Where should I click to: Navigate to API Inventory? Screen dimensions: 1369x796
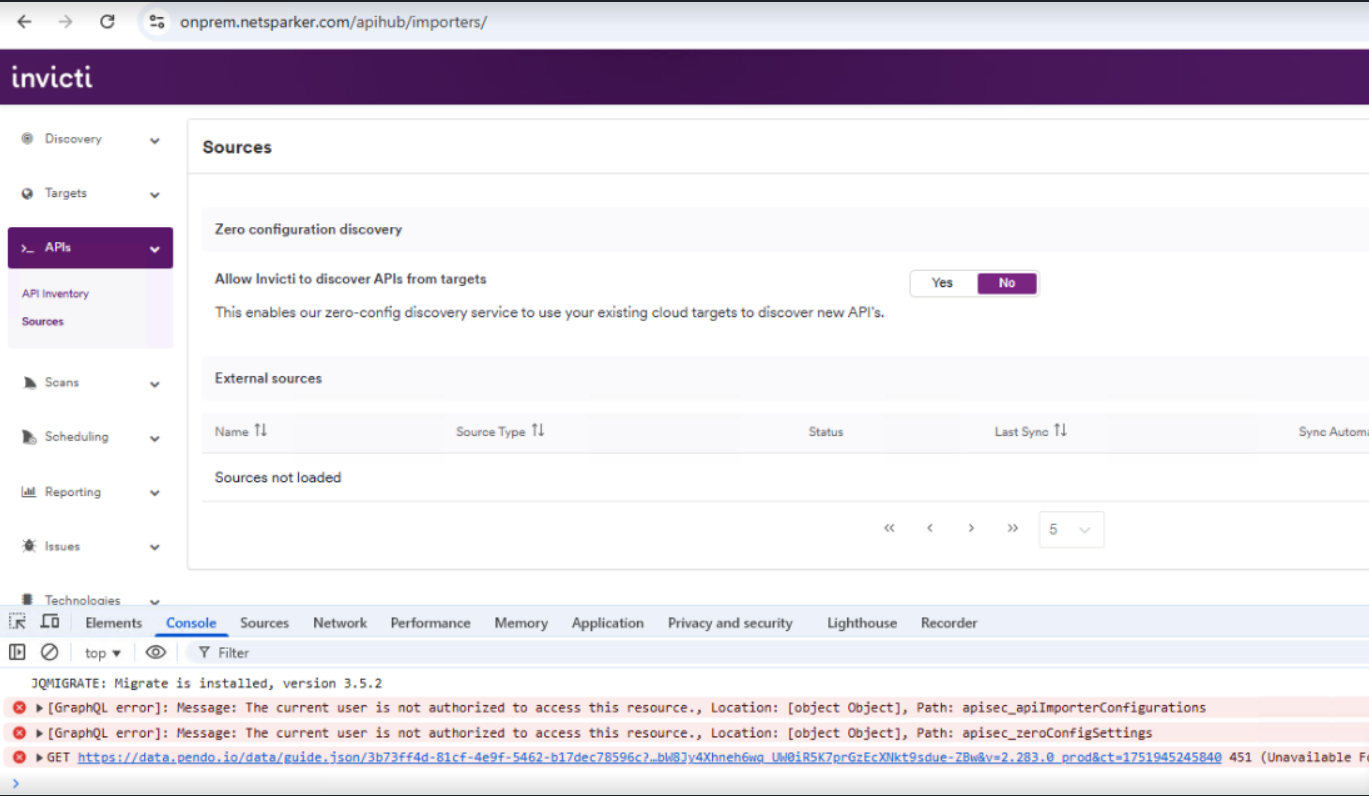tap(55, 293)
